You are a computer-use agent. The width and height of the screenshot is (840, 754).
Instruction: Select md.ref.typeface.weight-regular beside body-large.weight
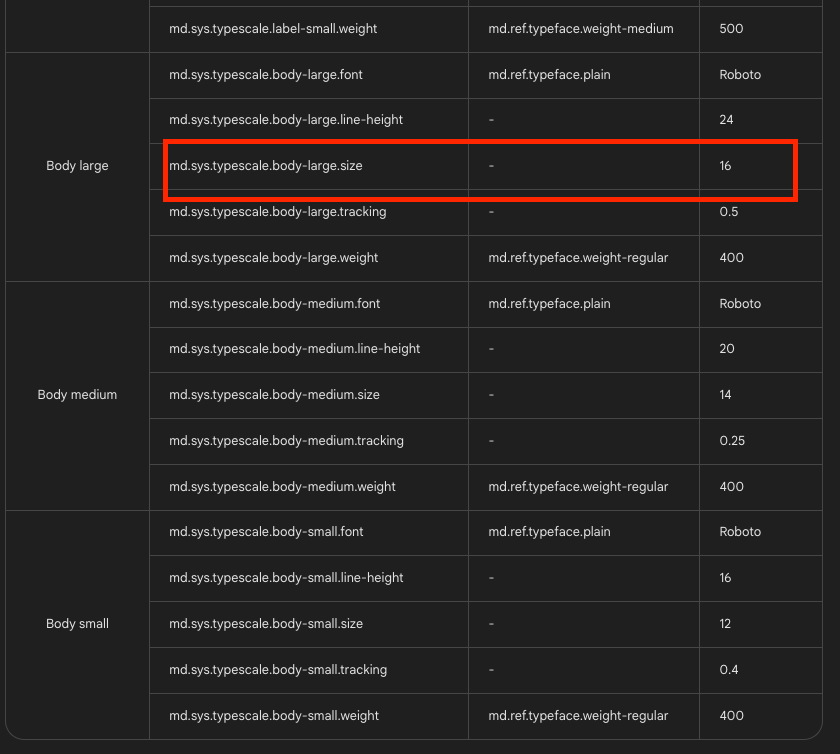point(578,257)
